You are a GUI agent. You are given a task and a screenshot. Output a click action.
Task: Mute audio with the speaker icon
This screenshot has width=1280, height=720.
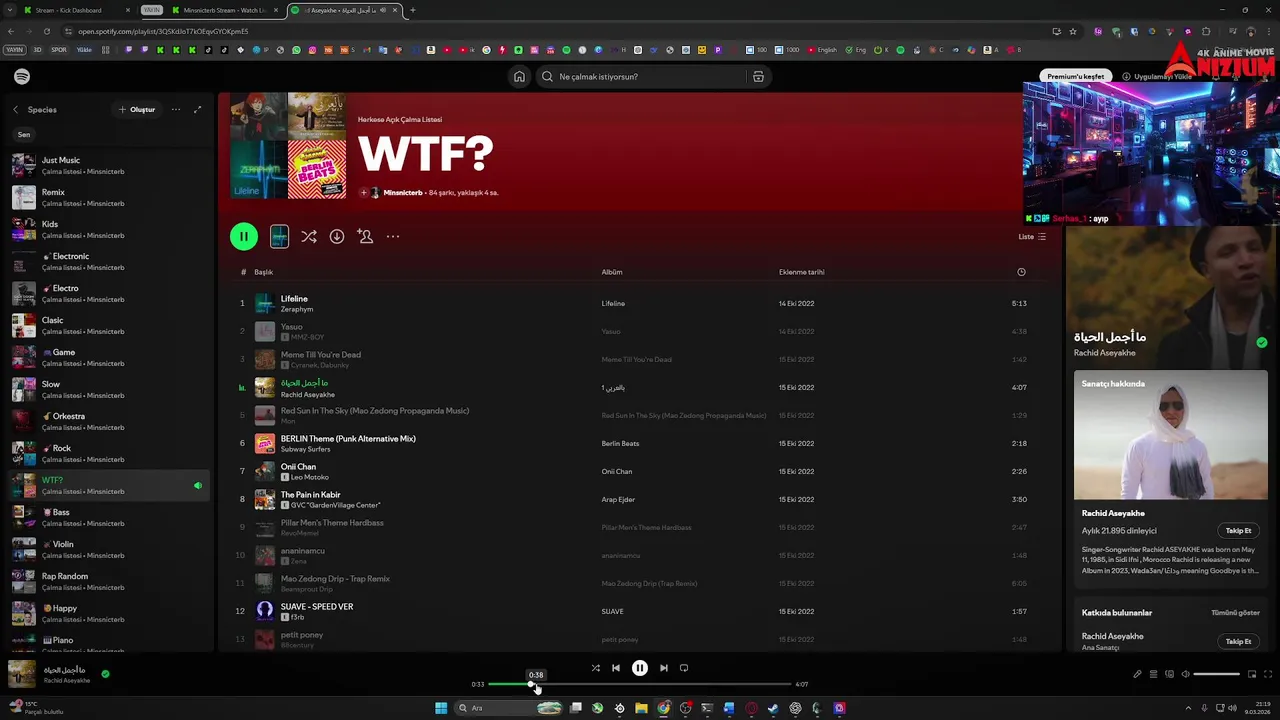pyautogui.click(x=1186, y=674)
